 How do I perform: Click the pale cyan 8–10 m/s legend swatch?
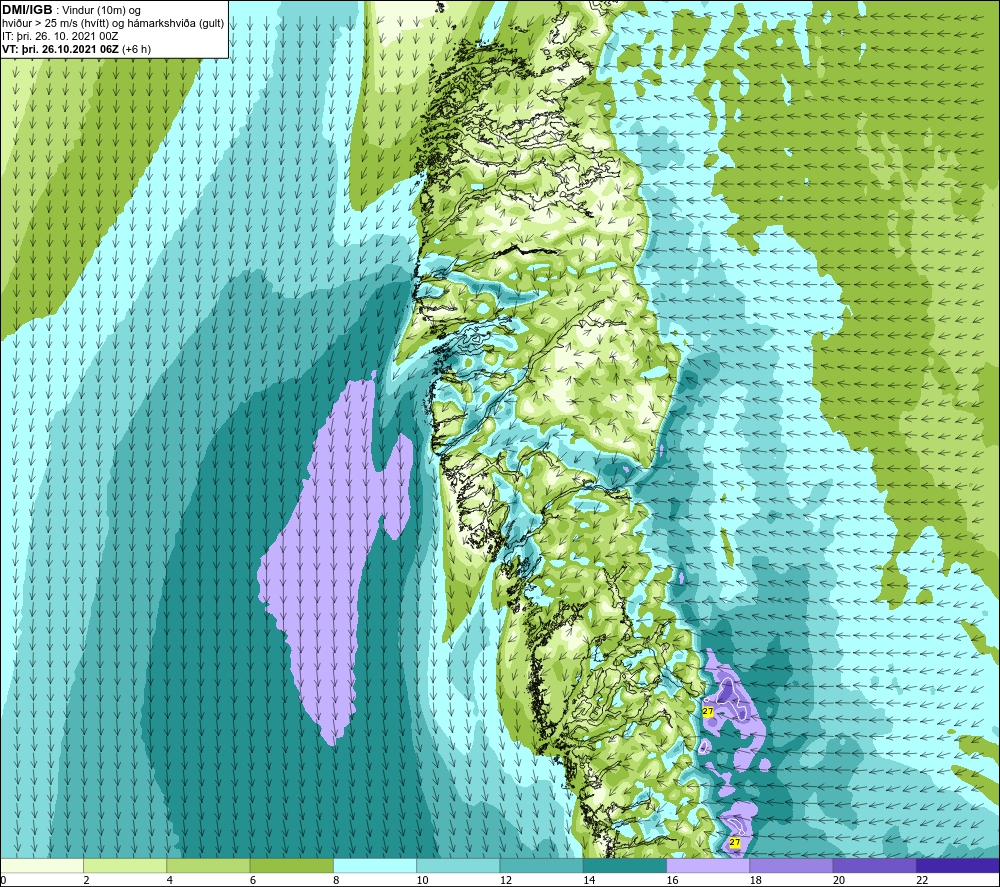pyautogui.click(x=375, y=865)
